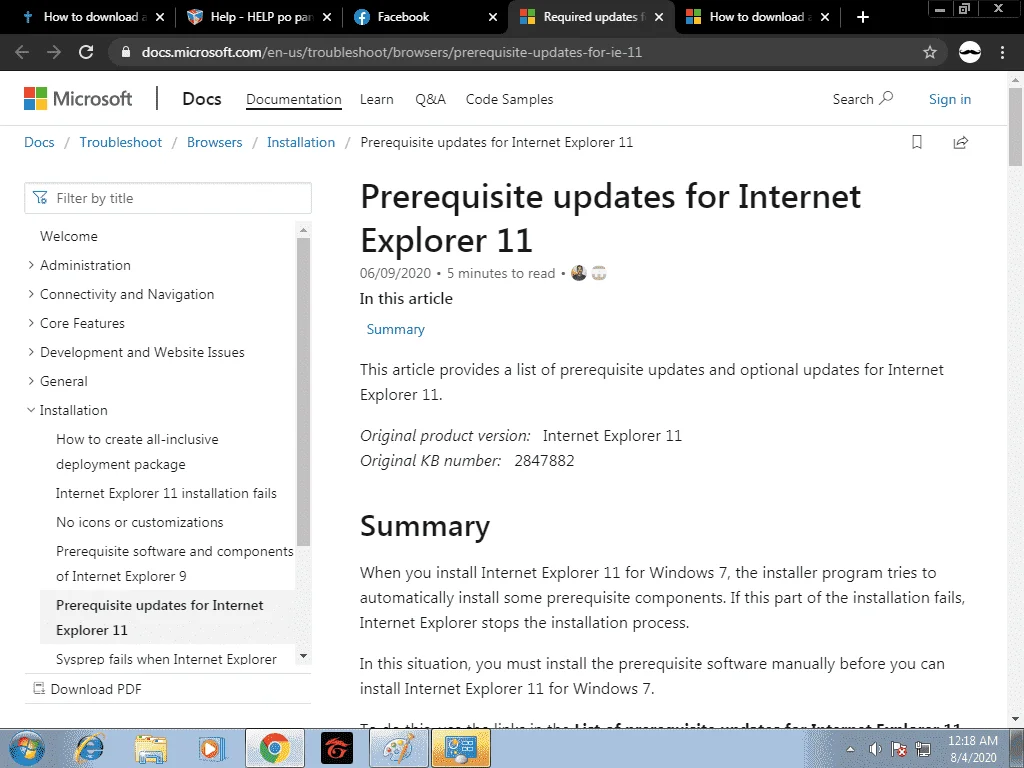1024x768 pixels.
Task: Expand Connectivity and Navigation section
Action: 31,295
